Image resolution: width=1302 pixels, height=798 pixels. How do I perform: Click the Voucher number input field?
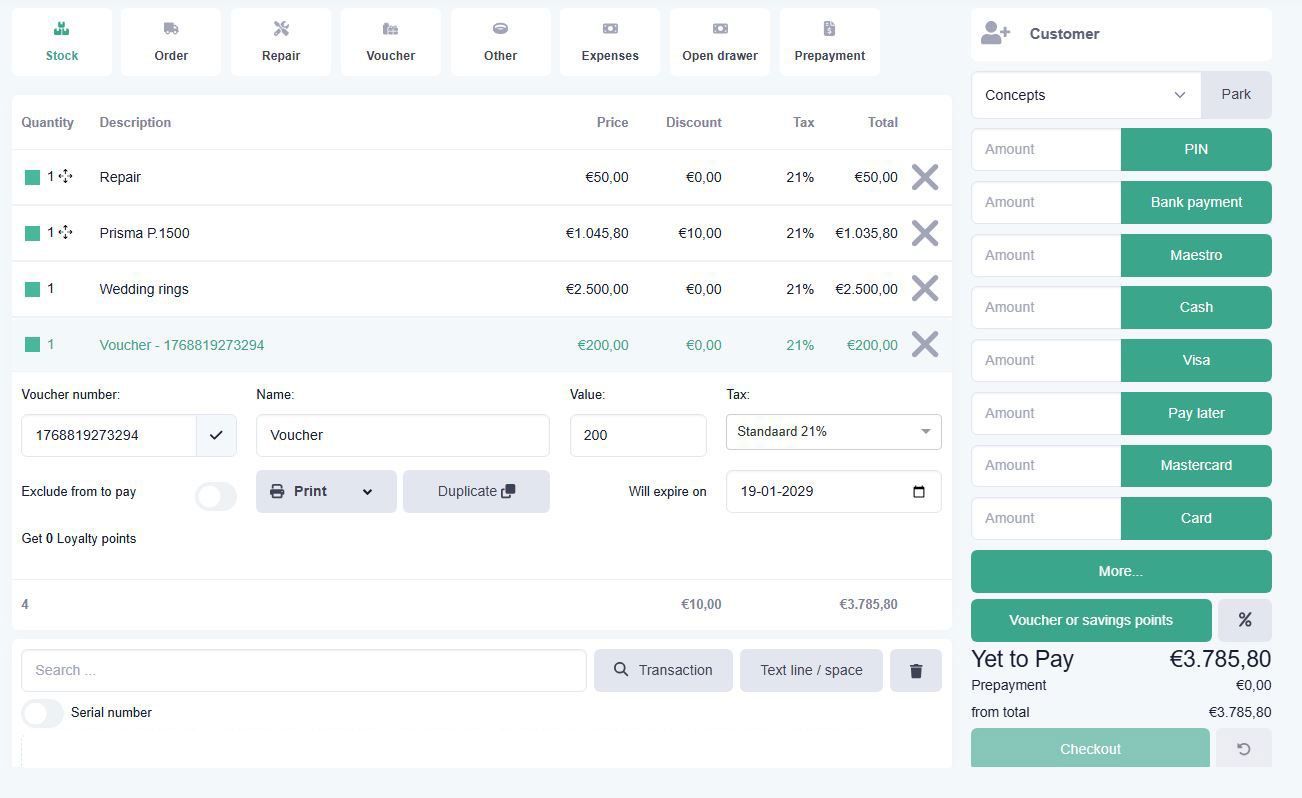coord(109,435)
